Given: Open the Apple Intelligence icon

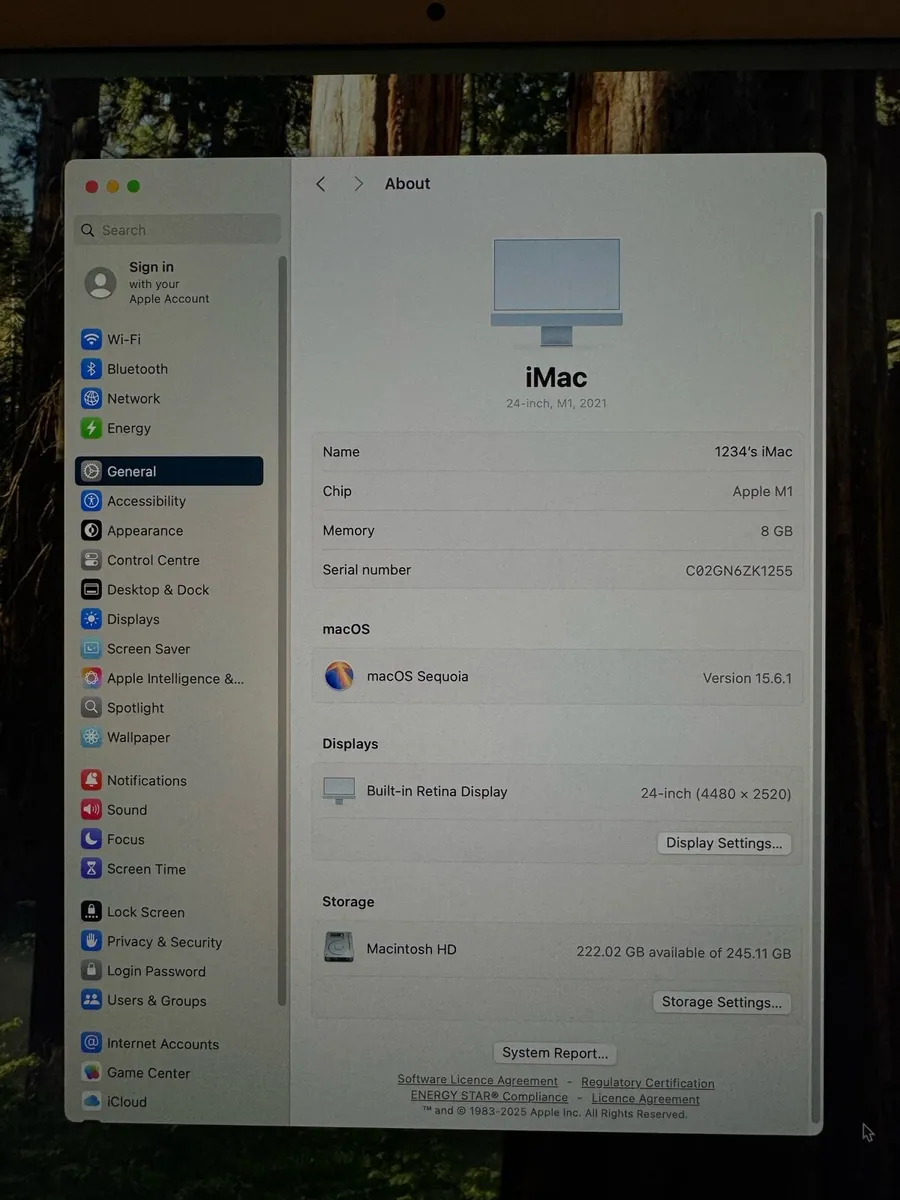Looking at the screenshot, I should [91, 678].
